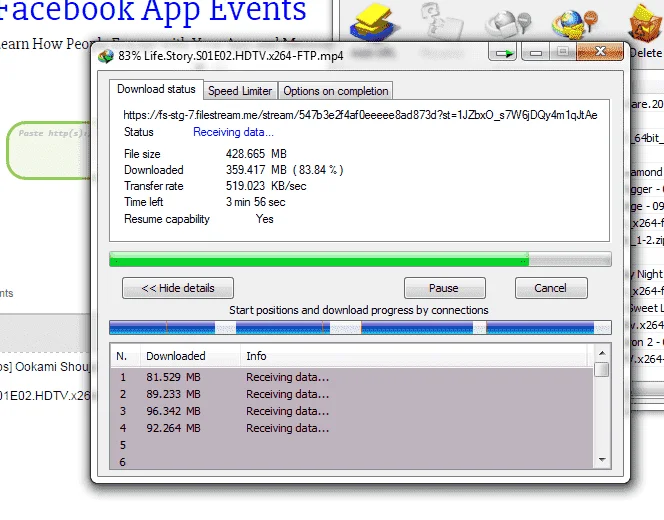Select connection row 4 with 92.264 MB
664x520 pixels.
(351, 428)
